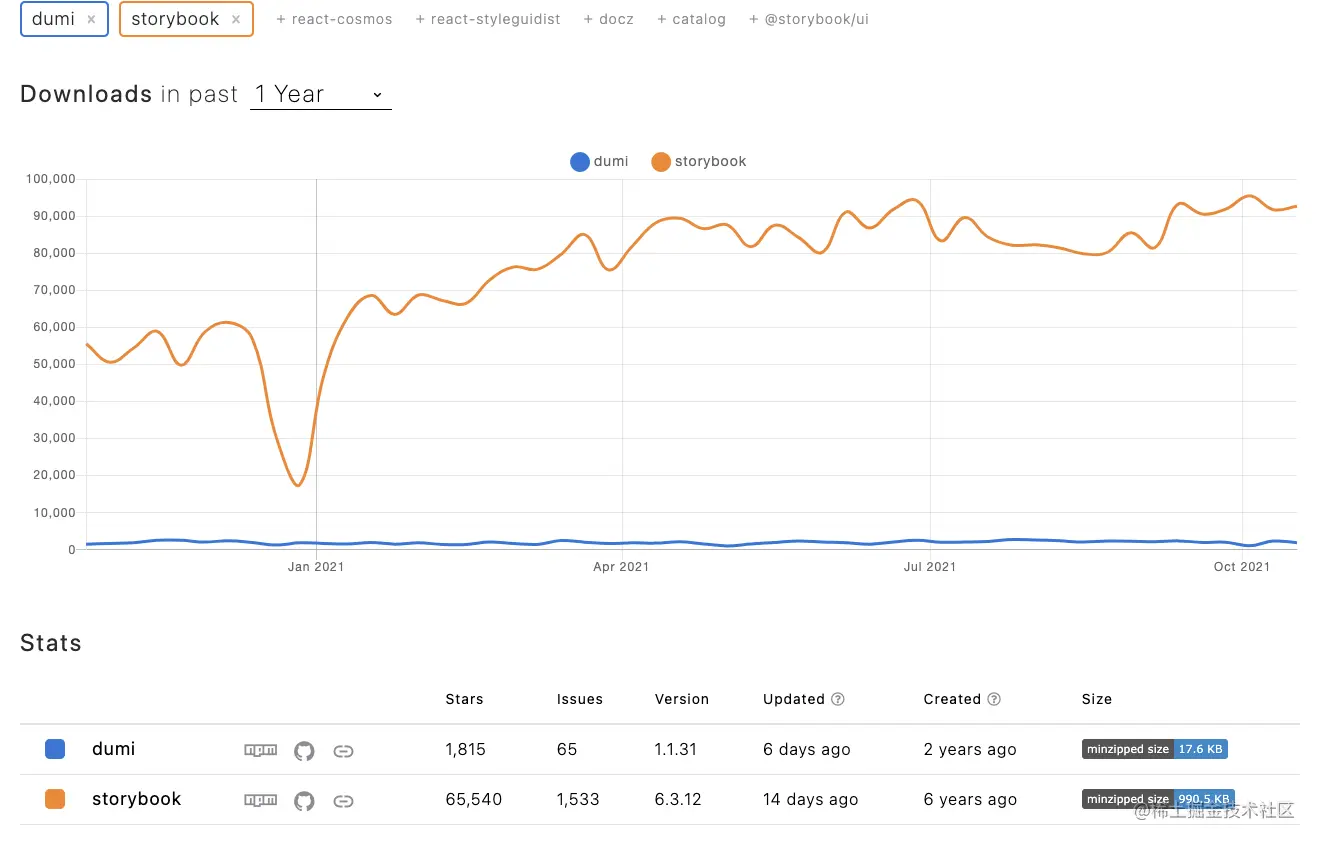Click the 50,000 y-axis label
This screenshot has width=1318, height=844.
pos(54,364)
